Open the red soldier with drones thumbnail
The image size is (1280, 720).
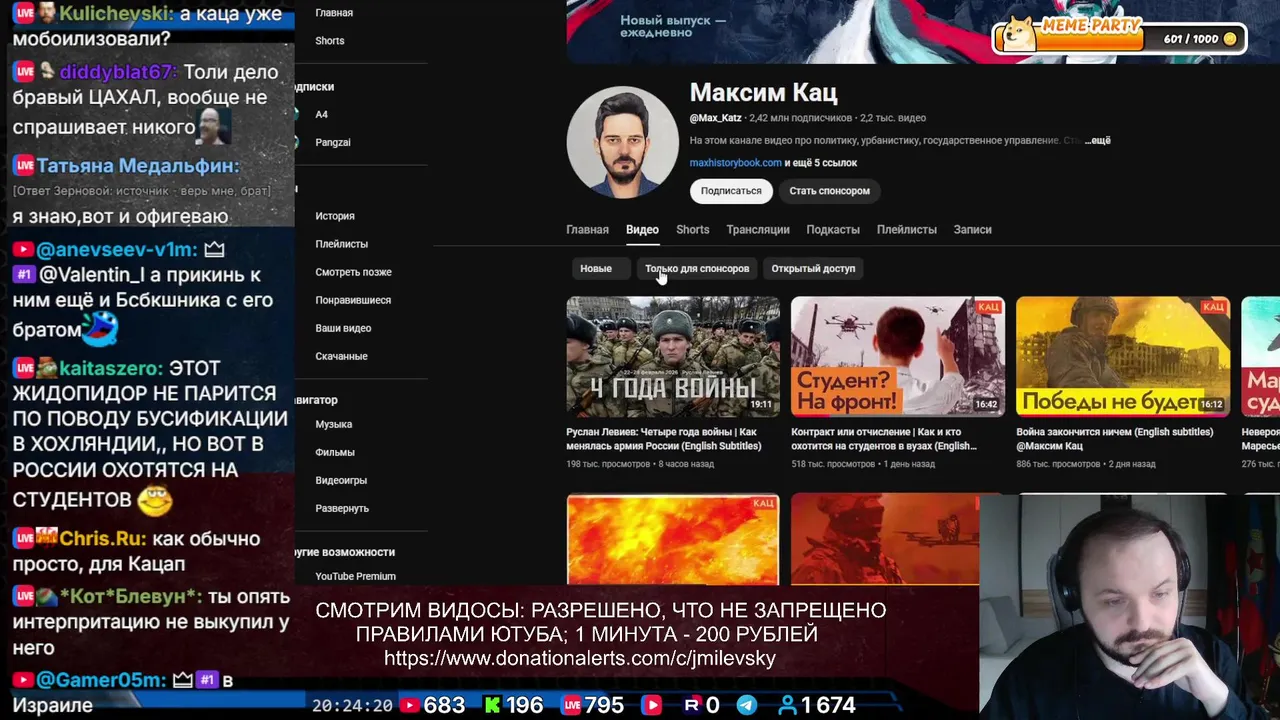point(885,539)
